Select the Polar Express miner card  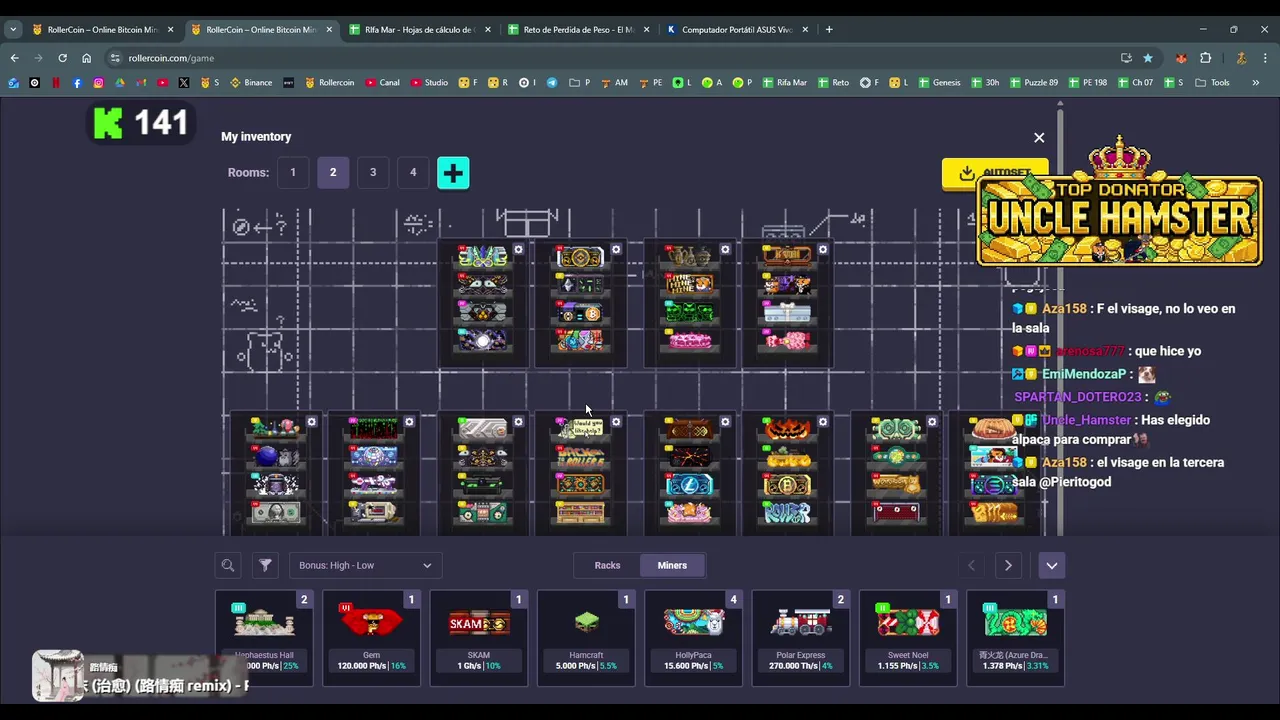click(801, 638)
